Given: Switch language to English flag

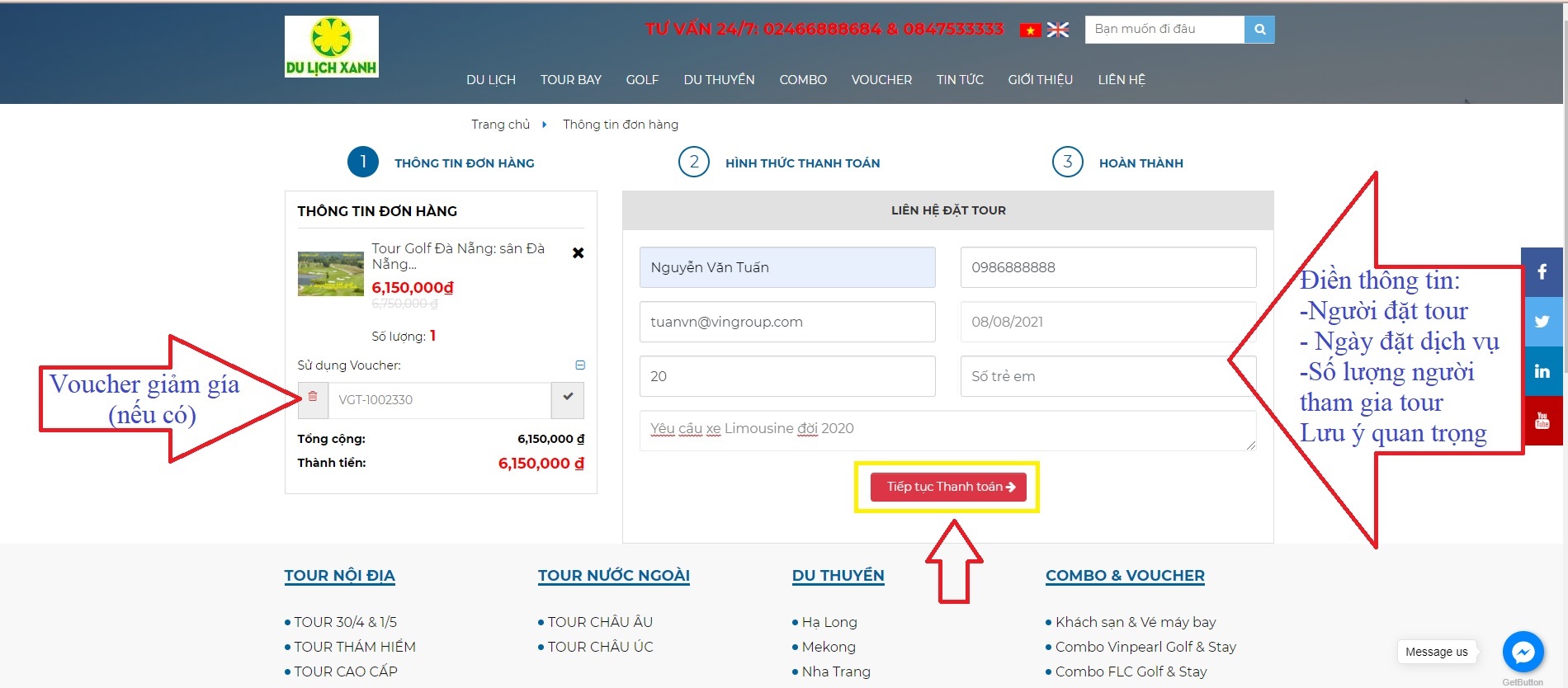Looking at the screenshot, I should pyautogui.click(x=1058, y=31).
